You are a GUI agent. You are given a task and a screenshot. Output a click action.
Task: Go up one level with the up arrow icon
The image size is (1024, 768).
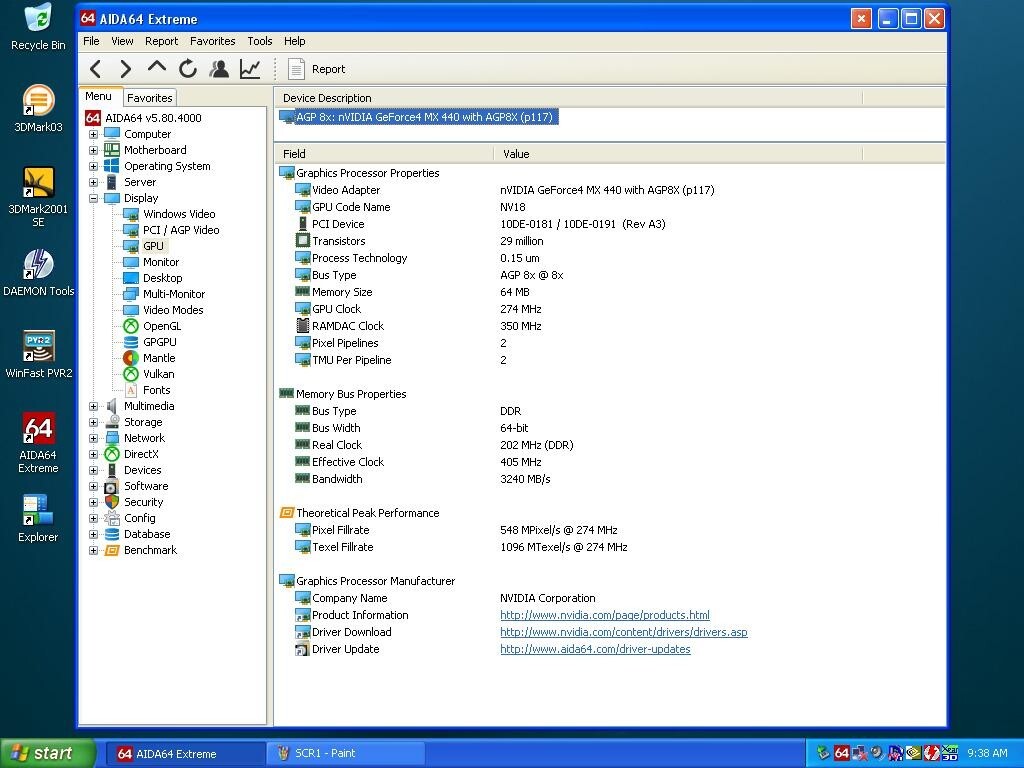tap(157, 67)
